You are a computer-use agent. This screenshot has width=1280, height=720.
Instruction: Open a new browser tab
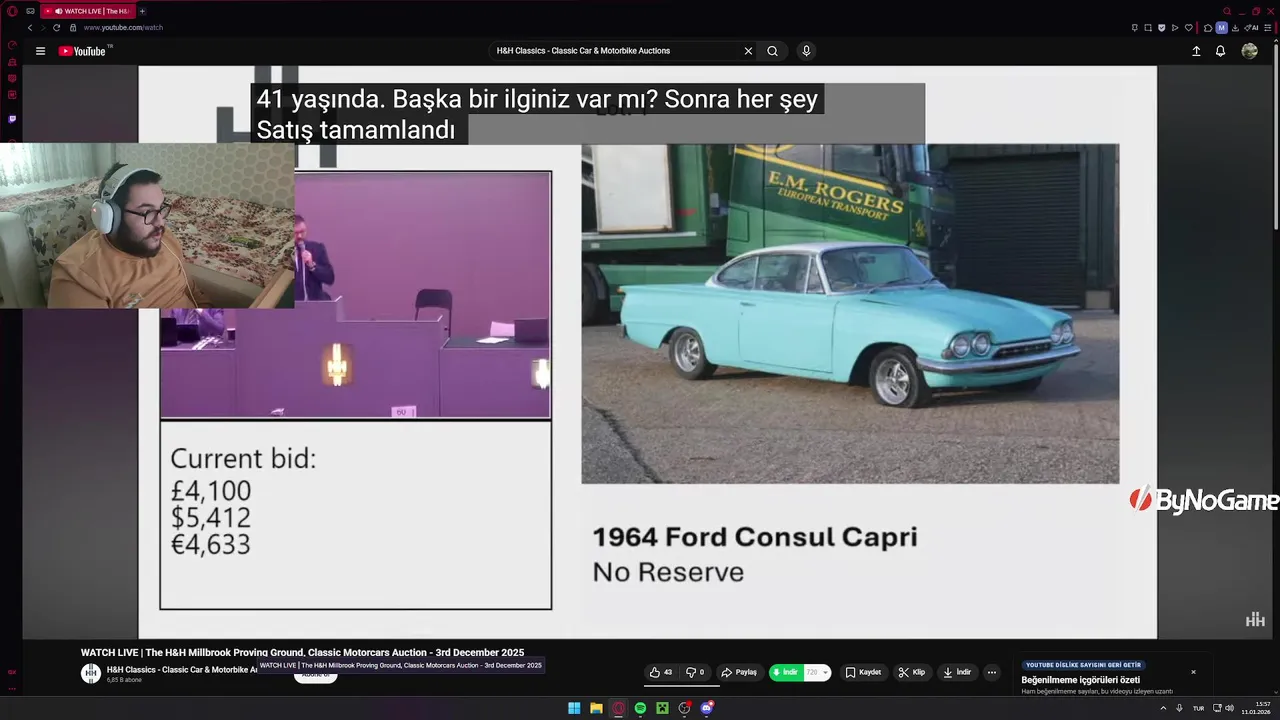pos(142,11)
